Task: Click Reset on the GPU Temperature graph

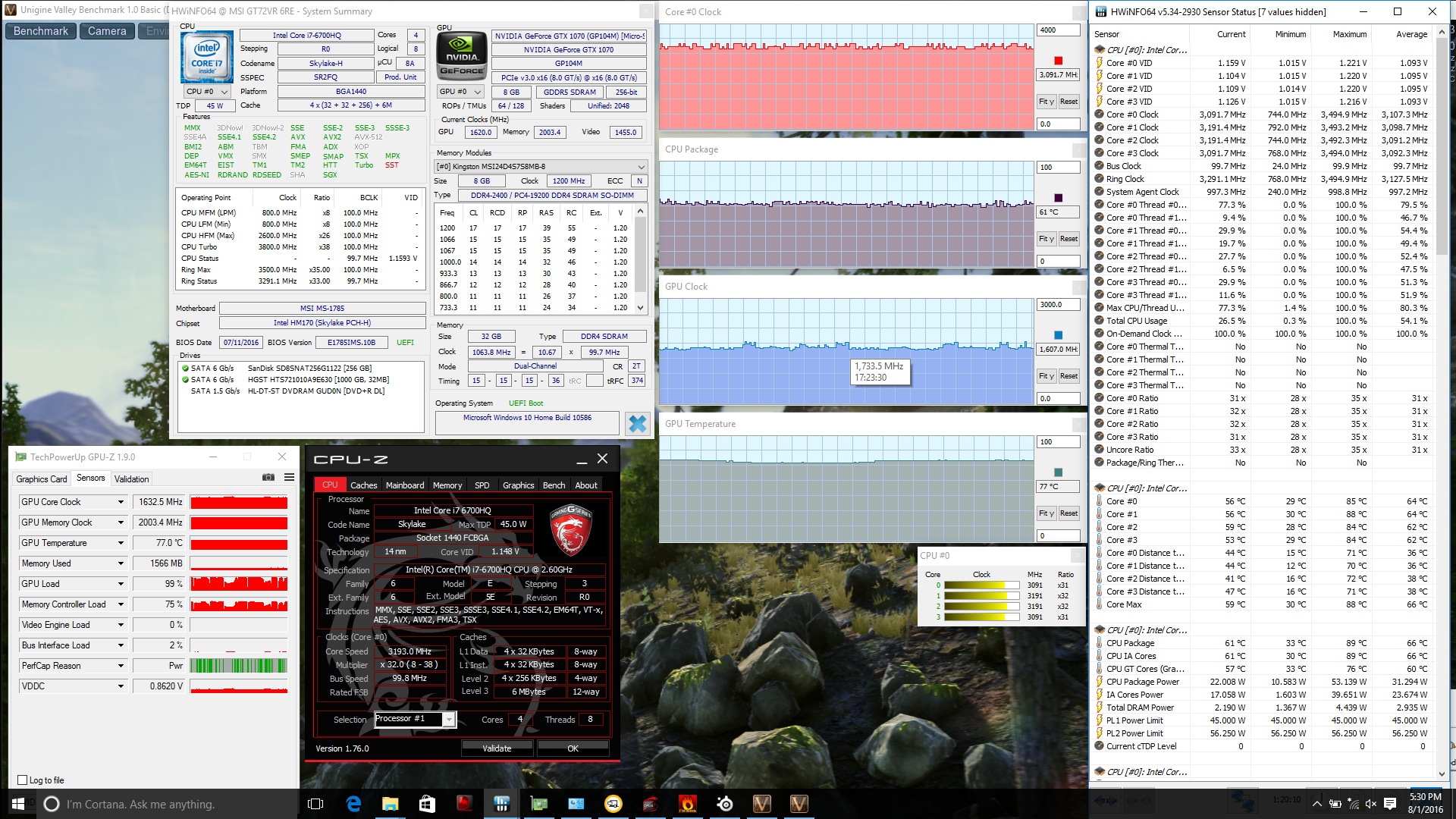Action: pos(1068,513)
